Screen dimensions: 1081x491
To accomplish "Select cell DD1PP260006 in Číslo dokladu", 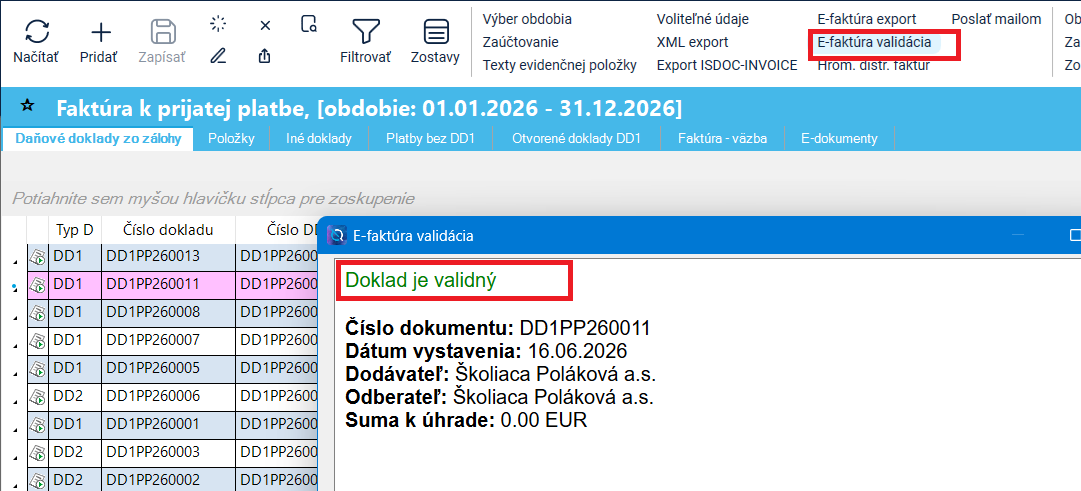I will (168, 396).
